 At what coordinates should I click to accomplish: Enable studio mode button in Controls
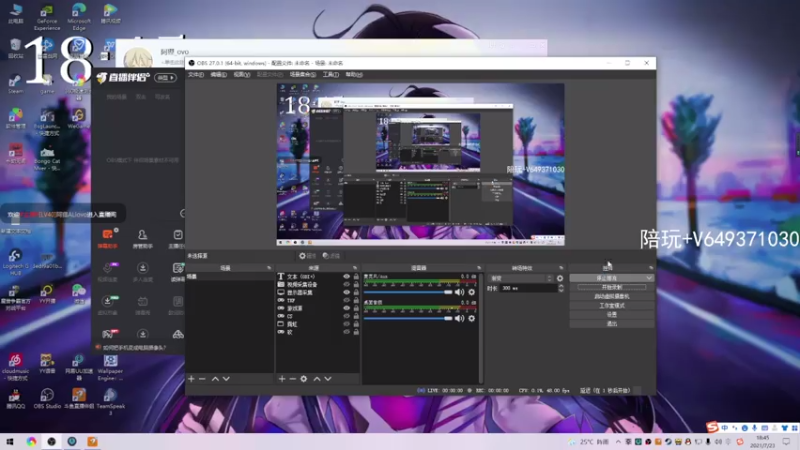pyautogui.click(x=612, y=306)
